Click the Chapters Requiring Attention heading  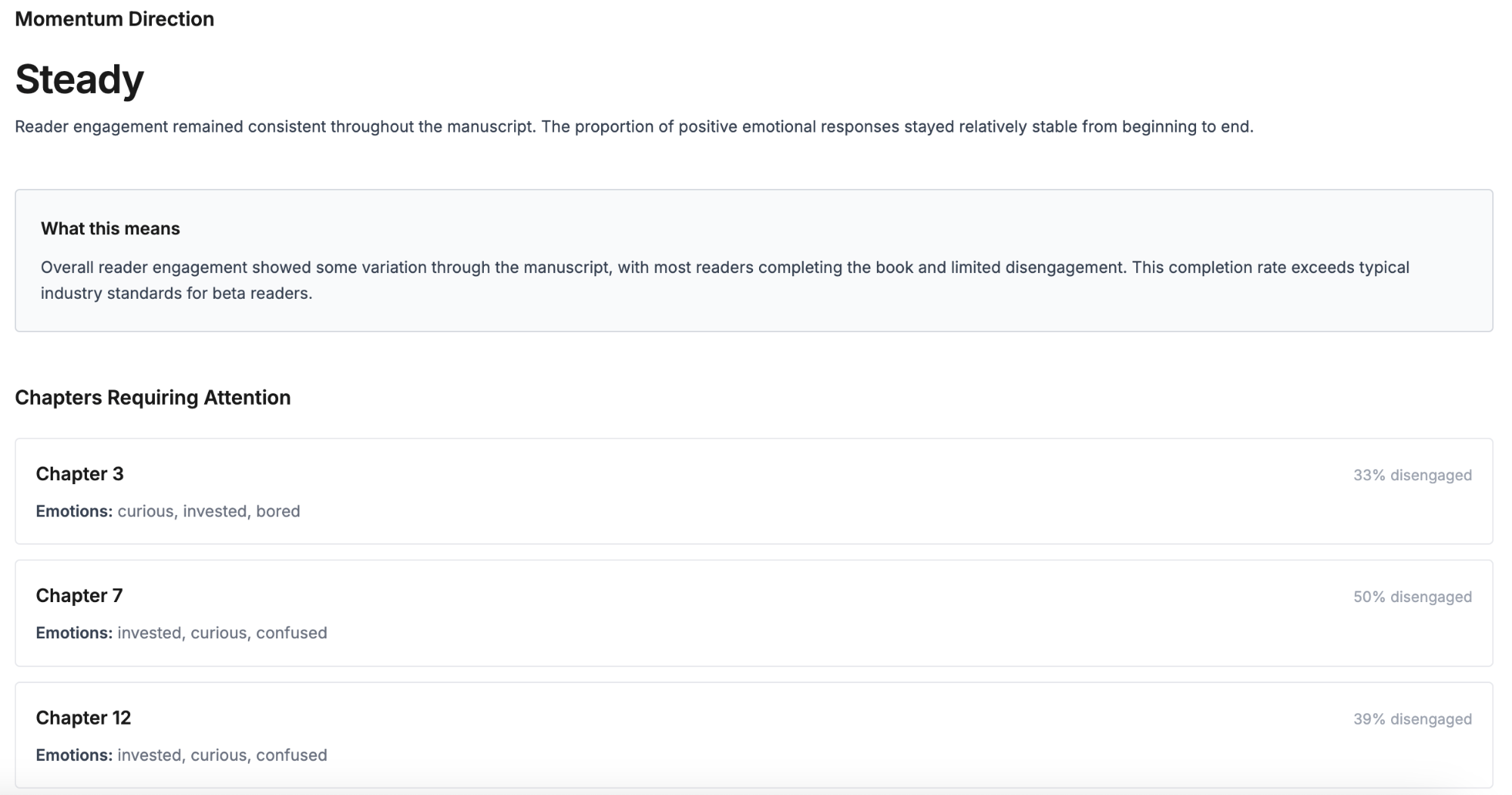pyautogui.click(x=153, y=397)
